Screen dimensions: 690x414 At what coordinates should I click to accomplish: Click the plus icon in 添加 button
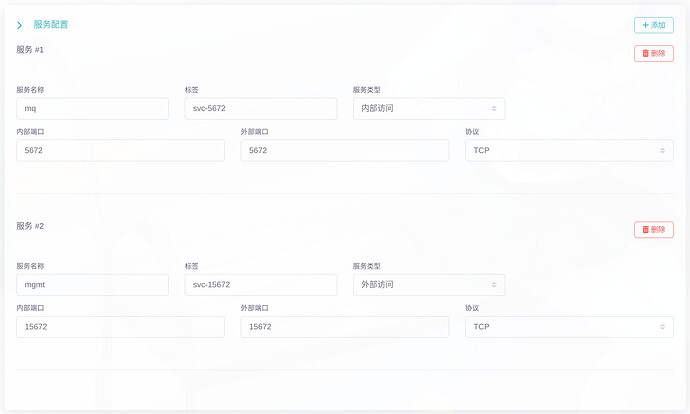tap(646, 25)
